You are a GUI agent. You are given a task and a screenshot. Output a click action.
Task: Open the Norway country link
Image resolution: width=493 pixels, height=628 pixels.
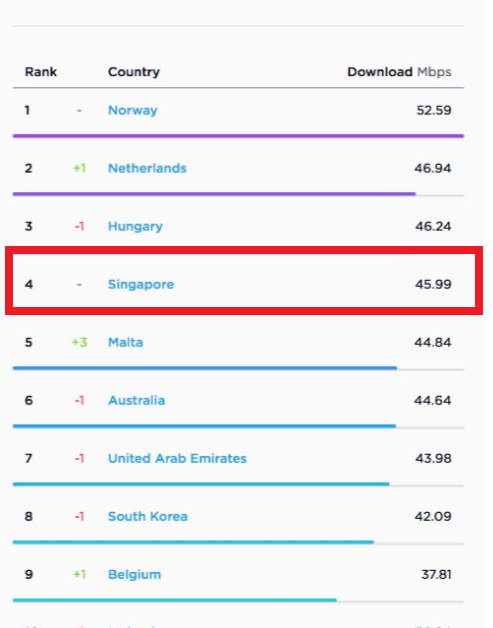point(133,110)
